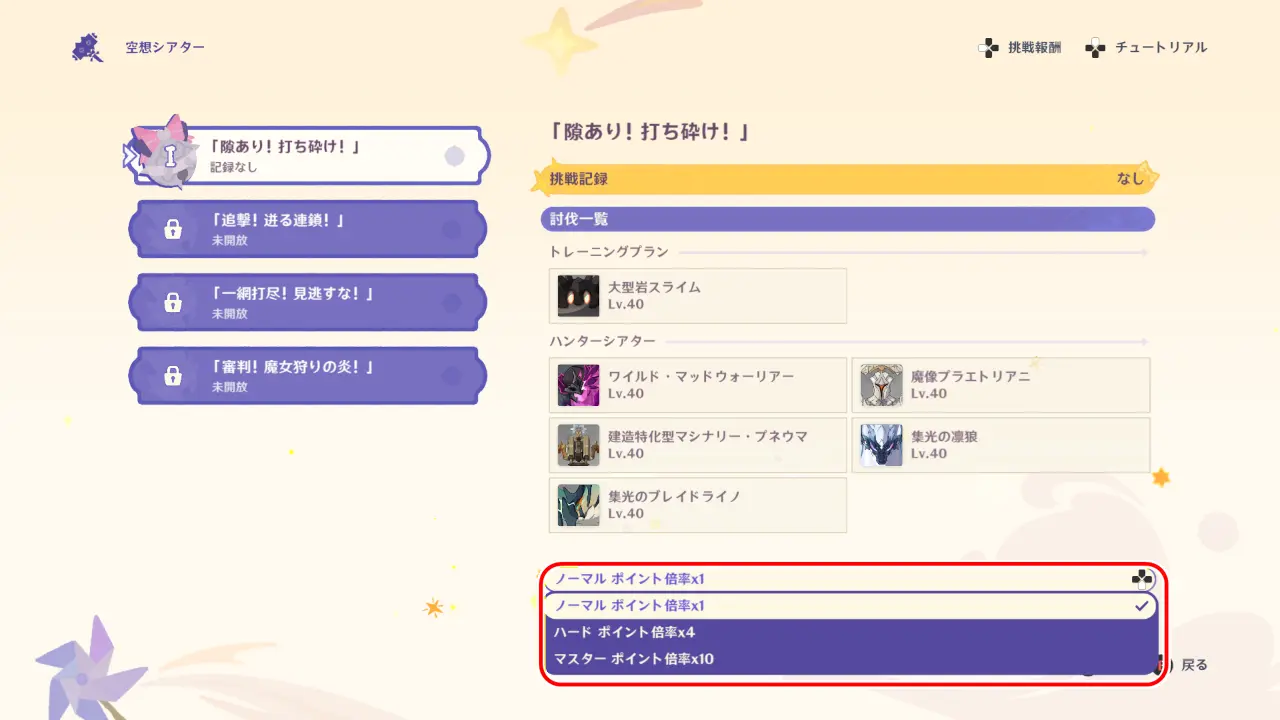The height and width of the screenshot is (720, 1280).
Task: Click the 大型岩スライム name text
Action: coord(654,287)
